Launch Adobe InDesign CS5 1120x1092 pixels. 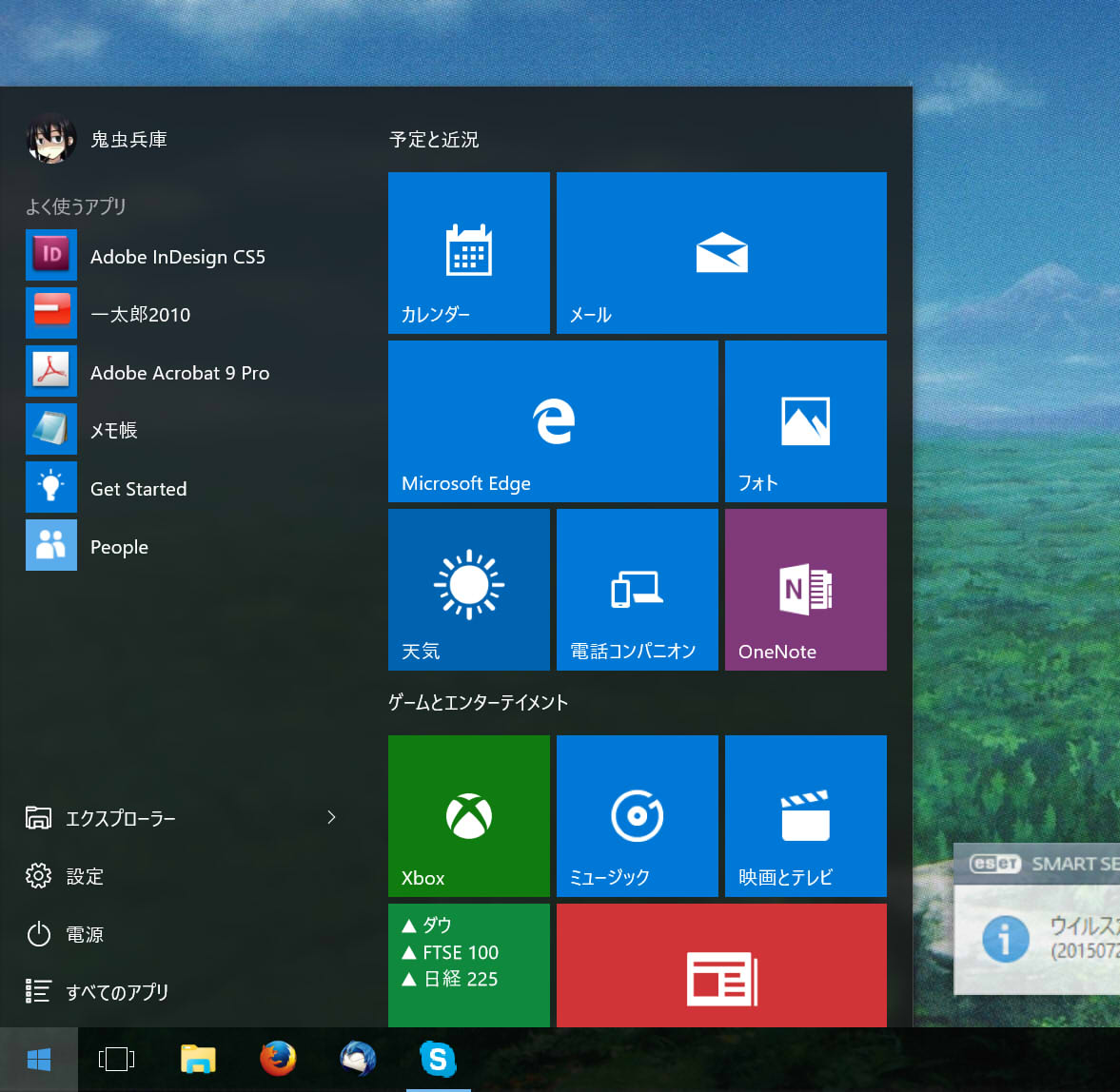pos(177,257)
